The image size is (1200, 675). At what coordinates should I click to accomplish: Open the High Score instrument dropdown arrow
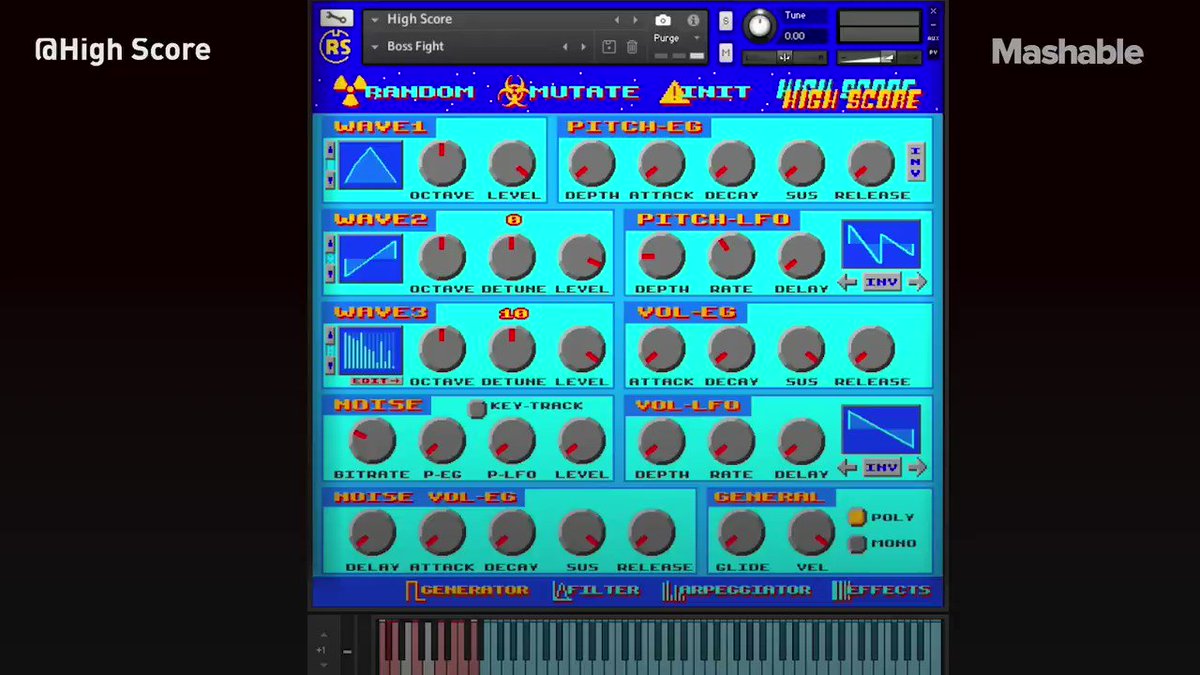[375, 20]
